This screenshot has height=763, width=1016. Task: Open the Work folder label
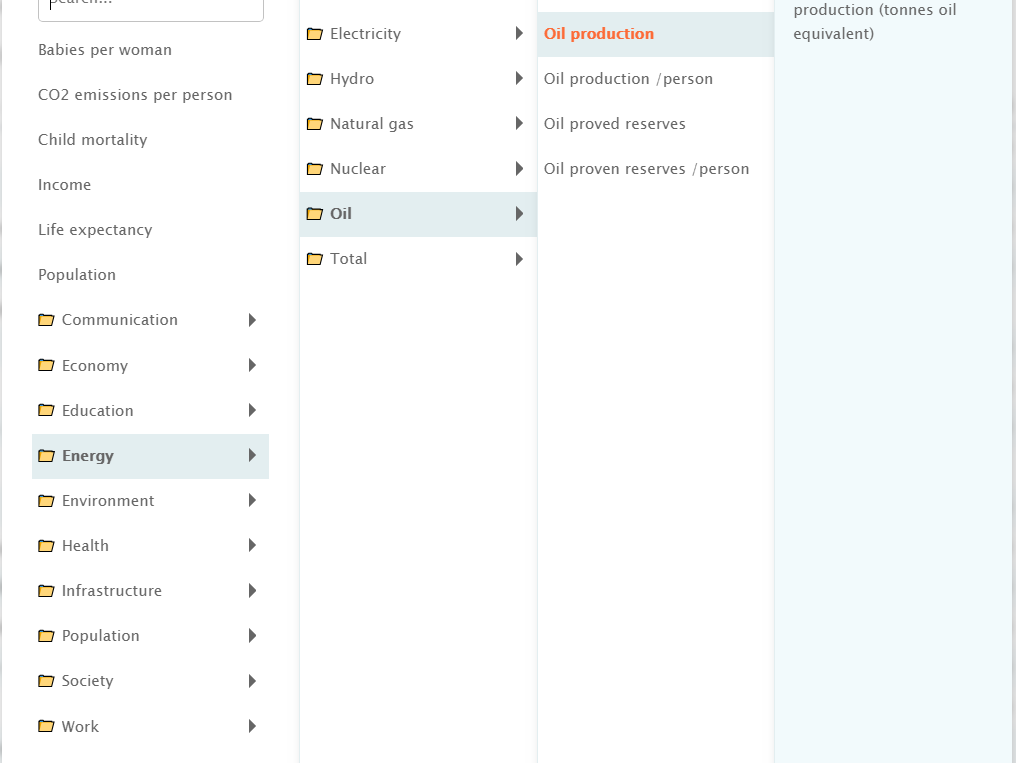[80, 727]
